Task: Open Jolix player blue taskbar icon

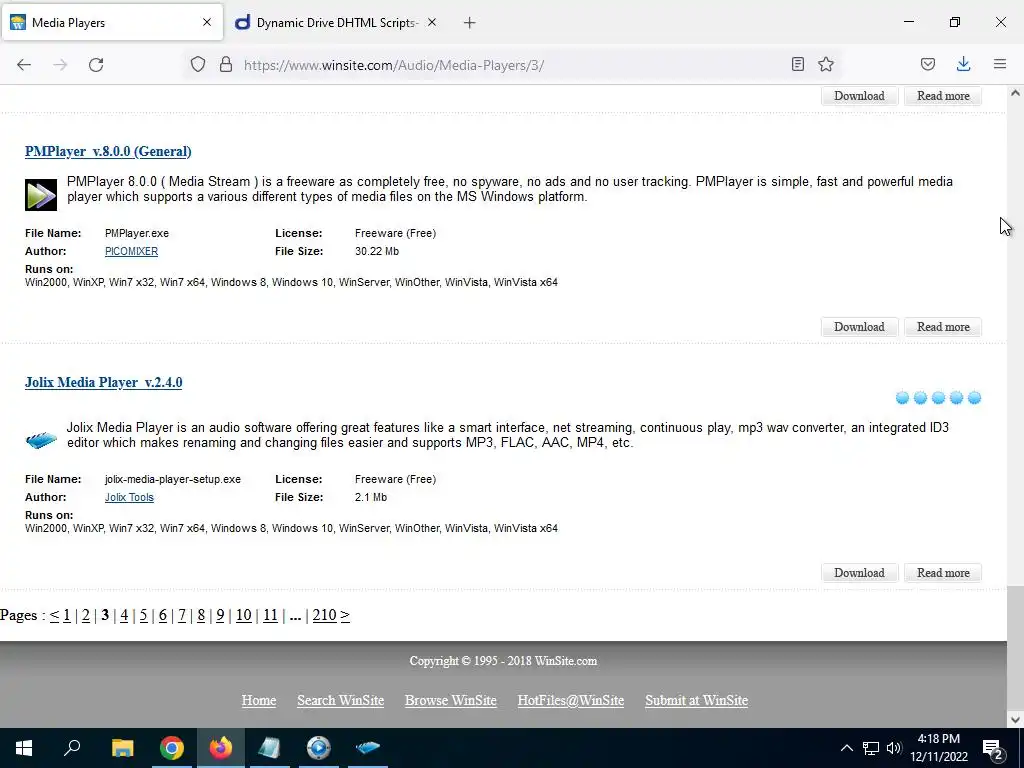Action: tap(368, 748)
